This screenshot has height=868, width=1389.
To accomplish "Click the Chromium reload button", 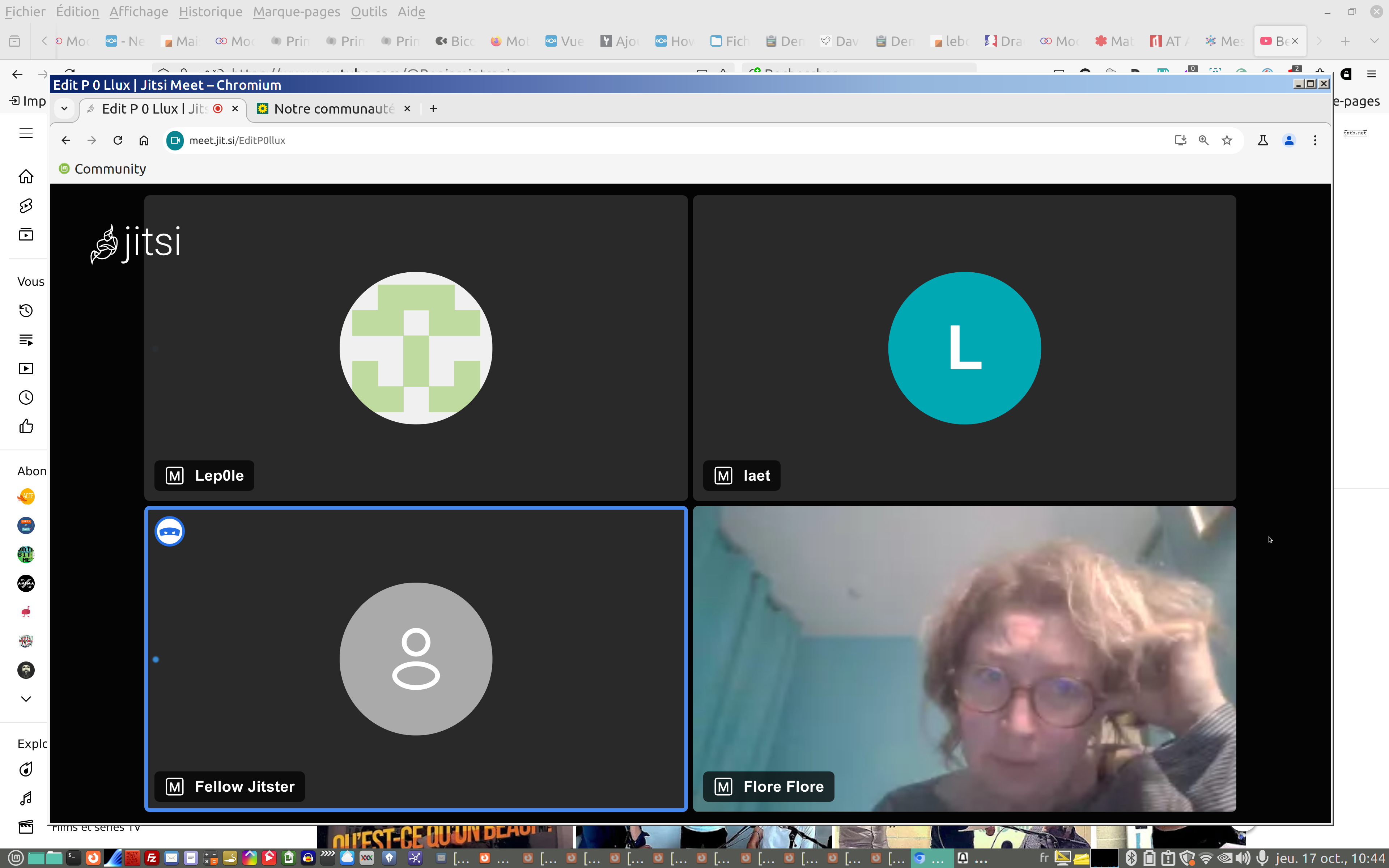I will pos(118,141).
